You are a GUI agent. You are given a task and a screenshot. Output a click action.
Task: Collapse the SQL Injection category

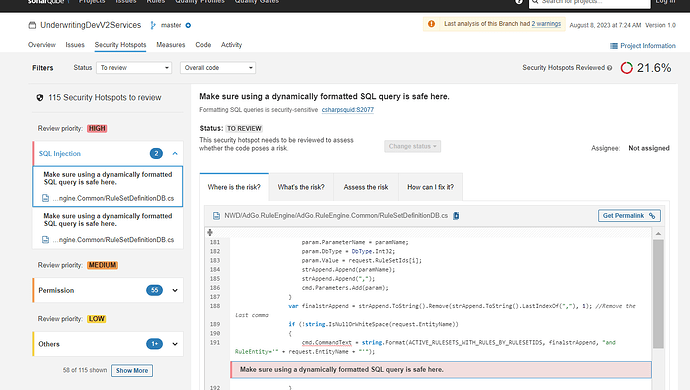pyautogui.click(x=175, y=154)
